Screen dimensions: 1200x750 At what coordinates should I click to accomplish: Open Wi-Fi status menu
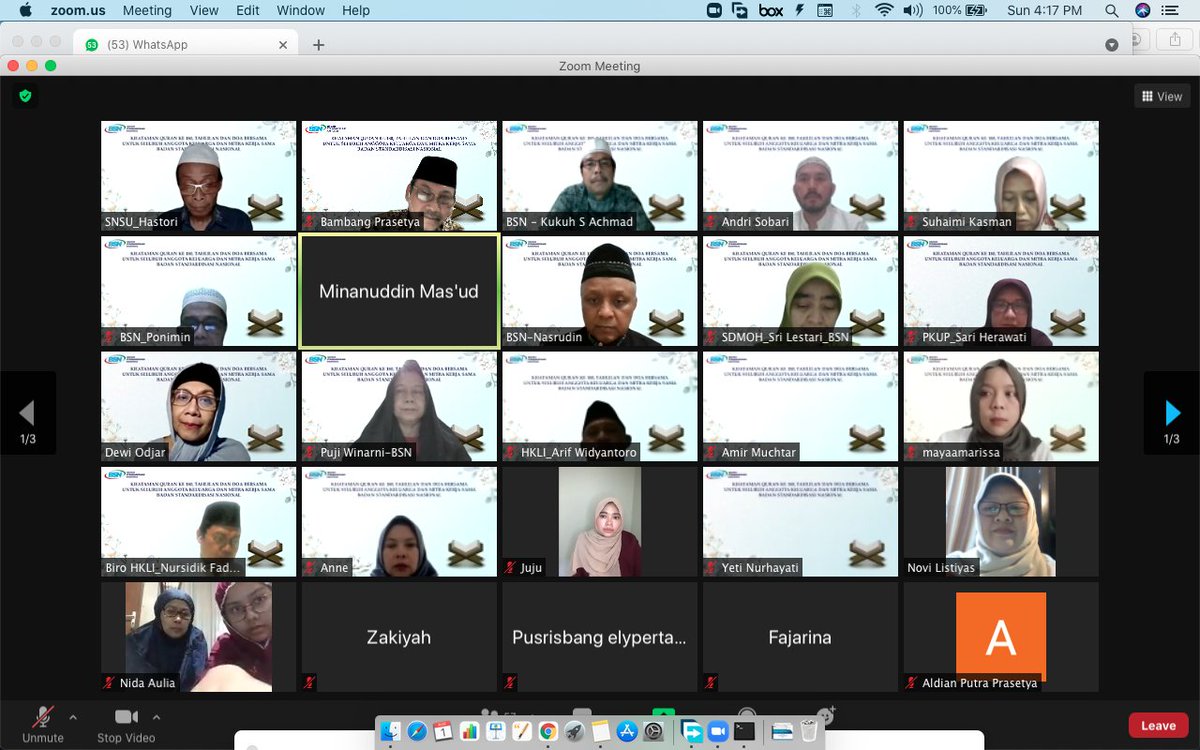click(884, 10)
